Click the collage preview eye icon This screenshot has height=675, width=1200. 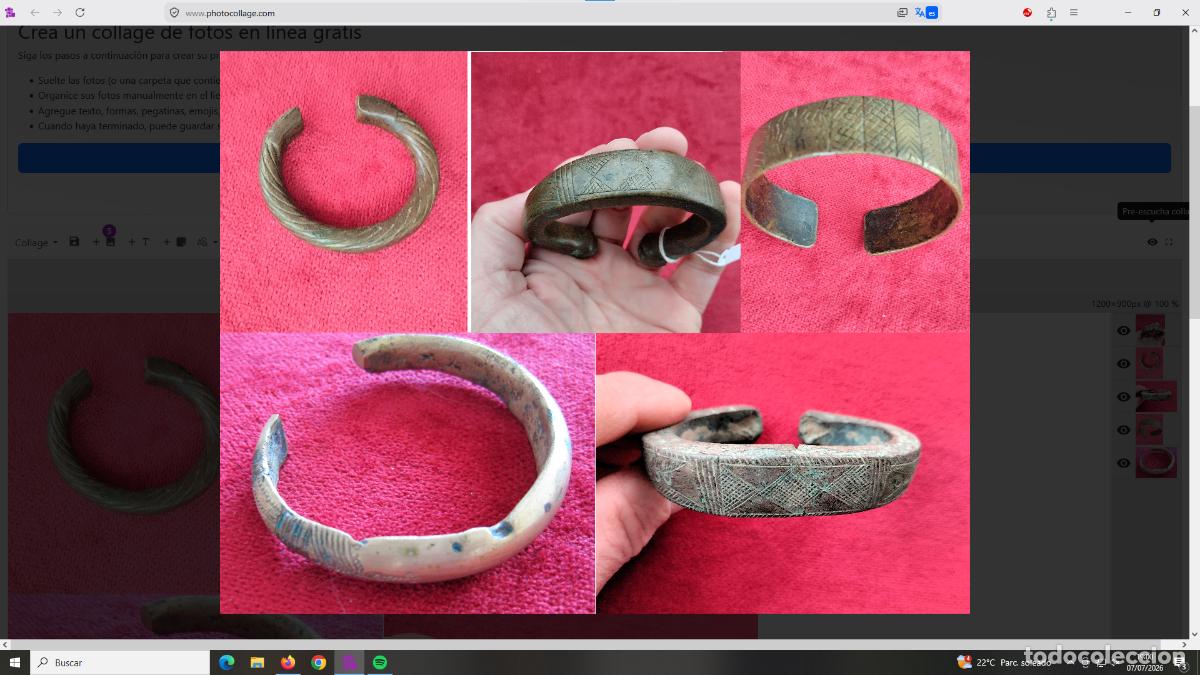tap(1152, 242)
